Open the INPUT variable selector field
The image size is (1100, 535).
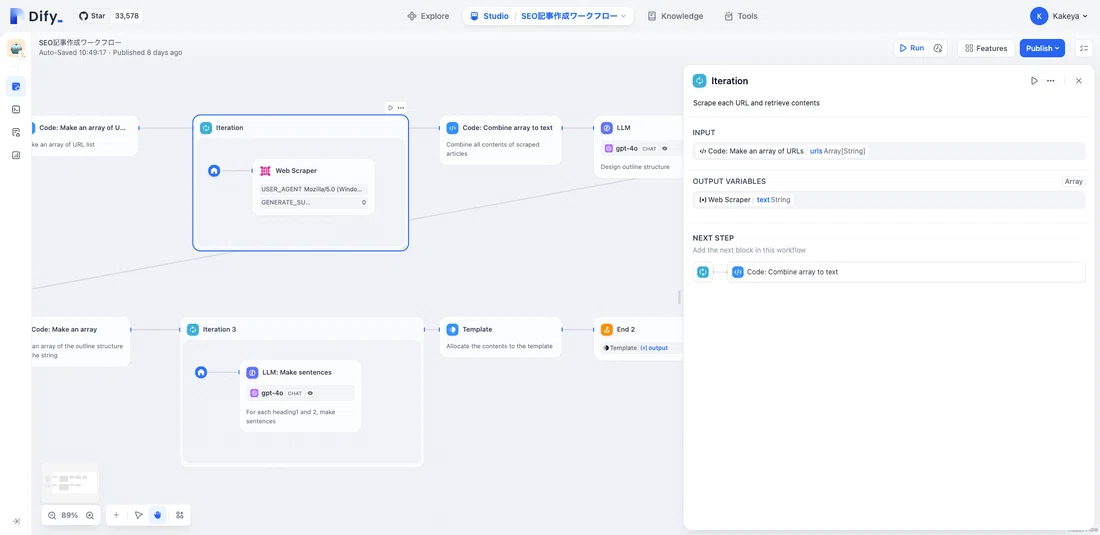click(889, 151)
